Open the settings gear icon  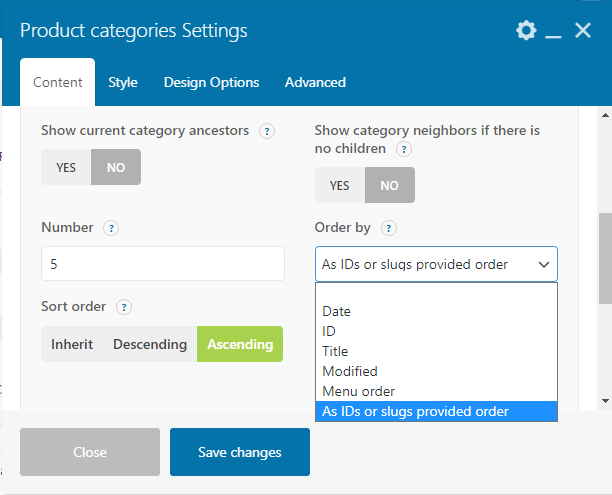coord(526,31)
